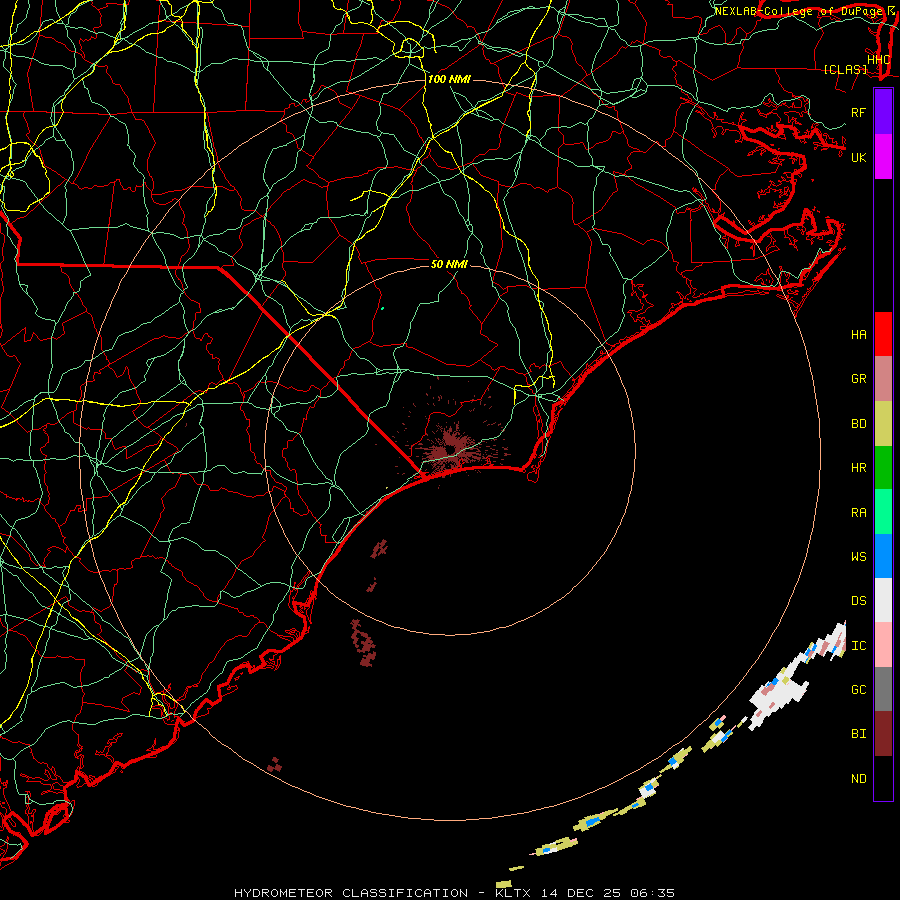This screenshot has width=900, height=900.
Task: Click the 100 NMI range ring label
Action: (449, 79)
